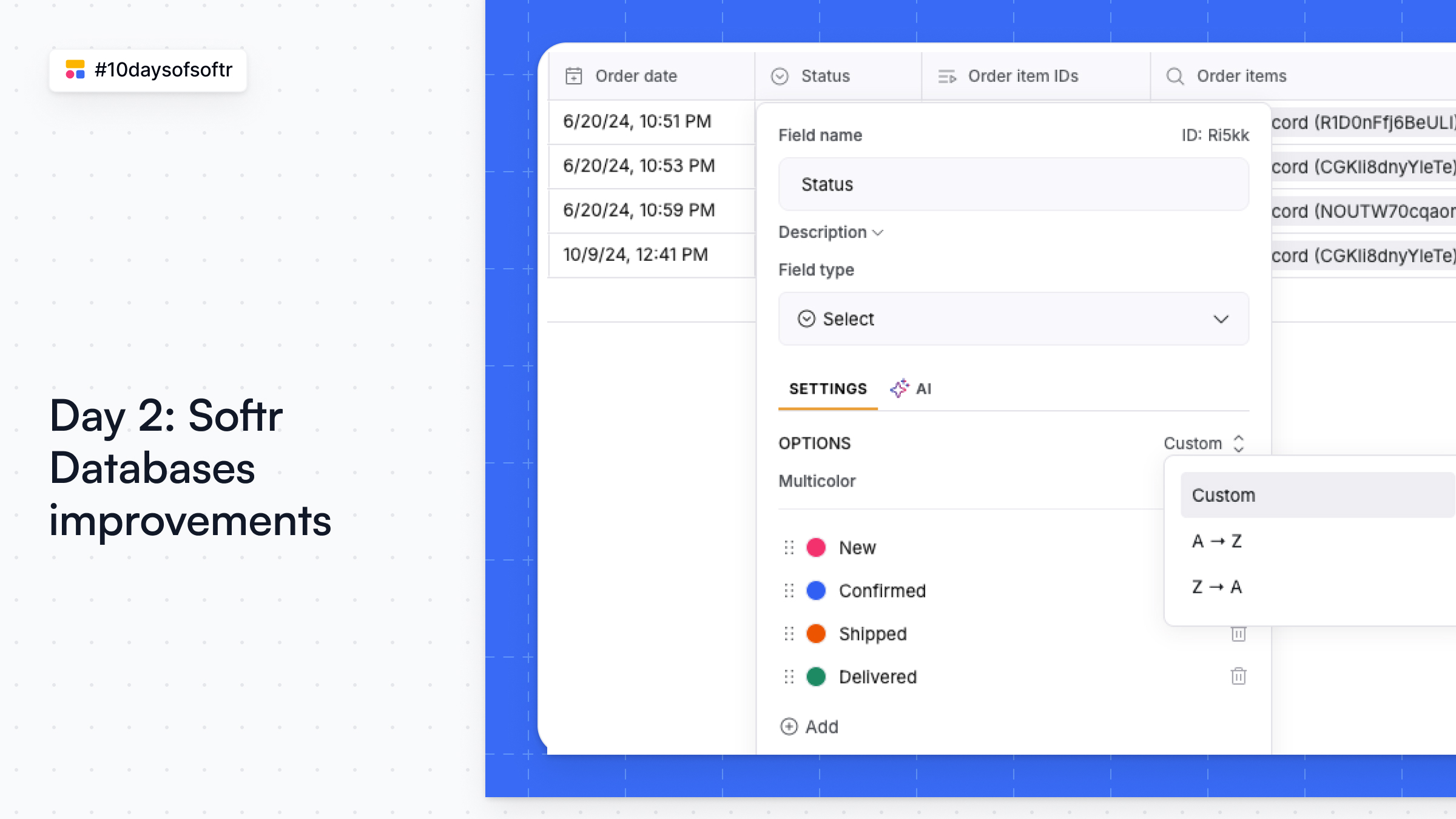The width and height of the screenshot is (1456, 819).
Task: Pick the orange color swatch for Shipped
Action: coord(816,634)
